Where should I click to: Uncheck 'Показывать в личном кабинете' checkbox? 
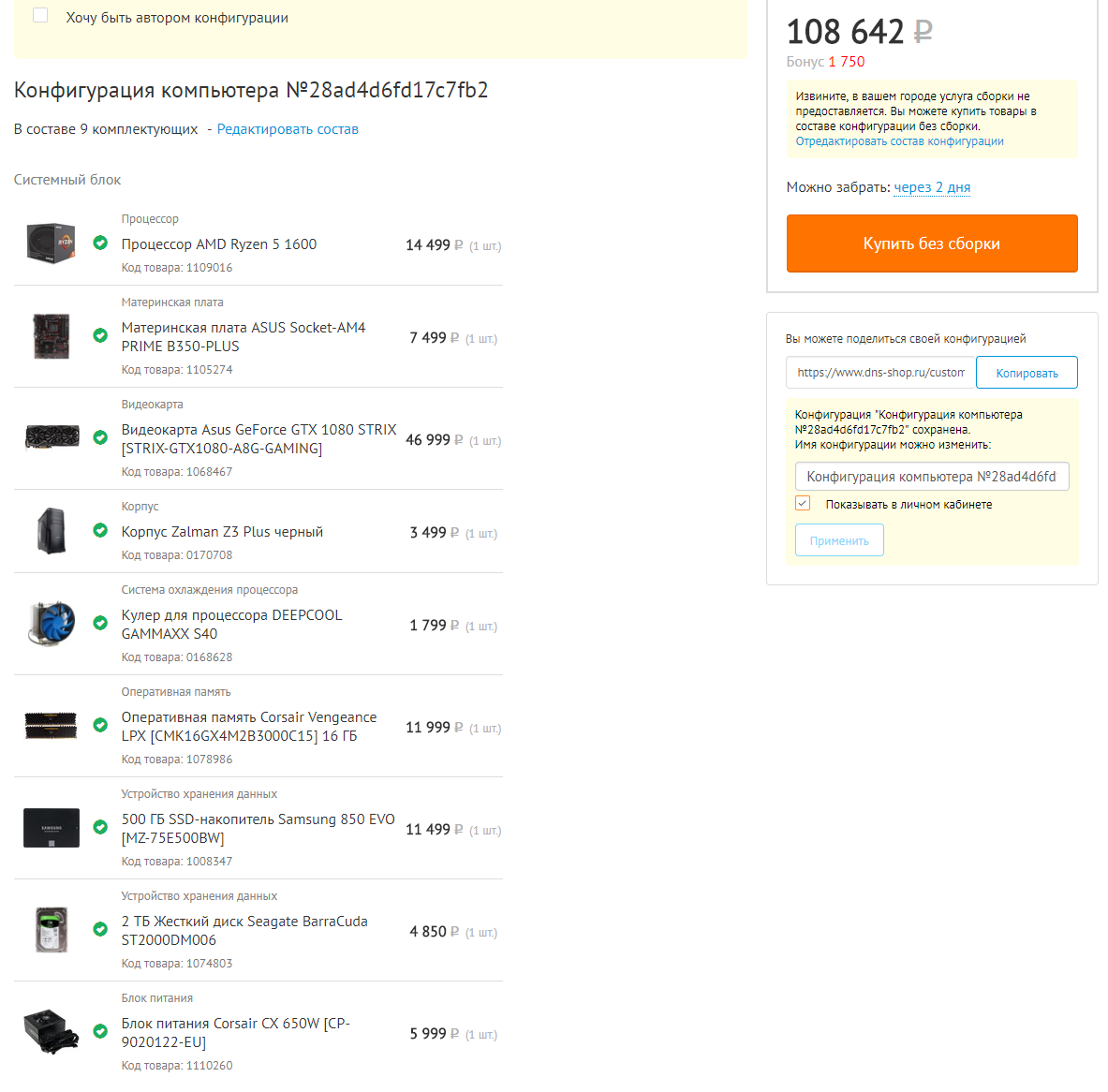click(x=803, y=503)
